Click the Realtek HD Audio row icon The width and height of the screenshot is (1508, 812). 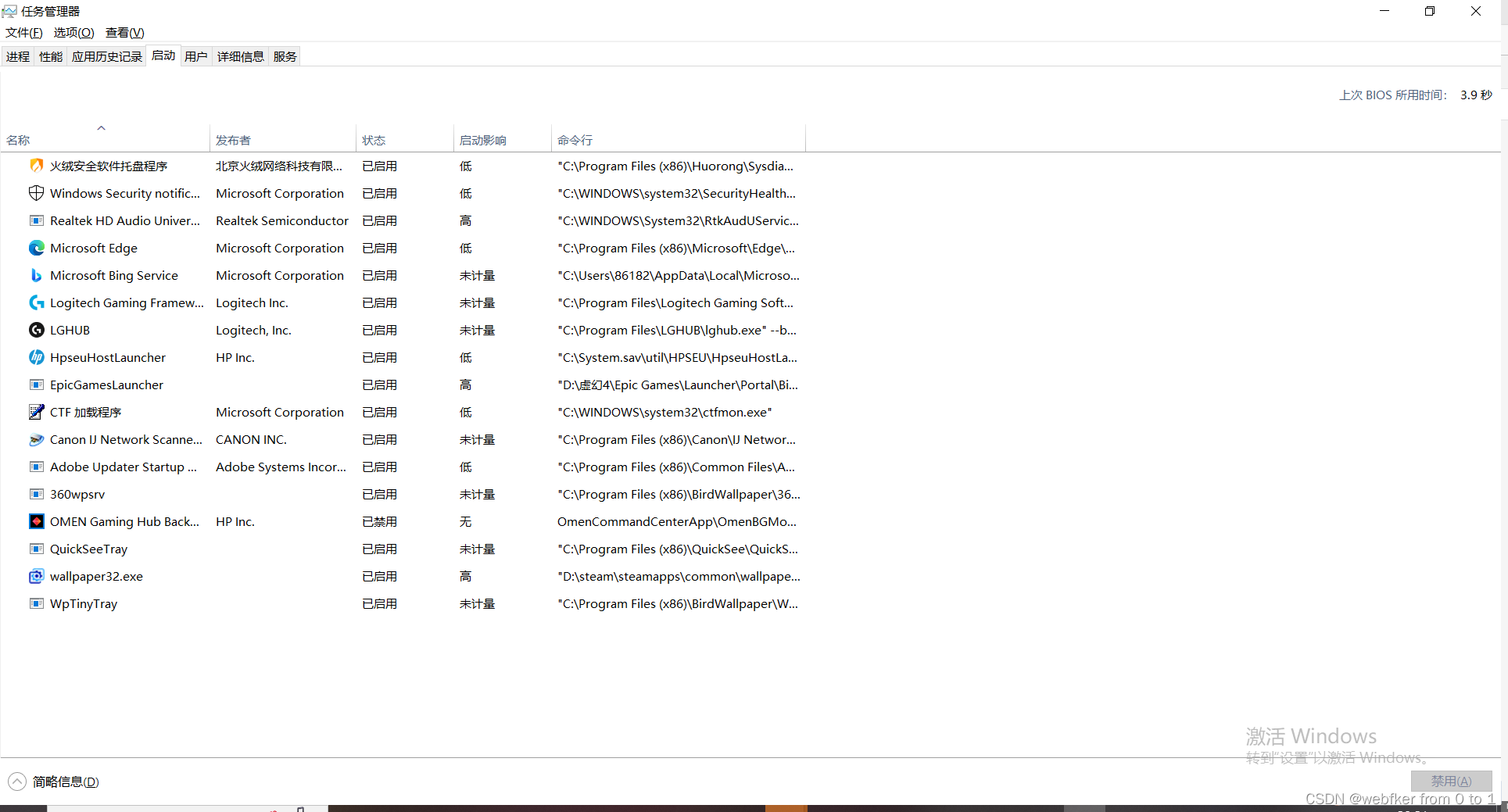36,220
